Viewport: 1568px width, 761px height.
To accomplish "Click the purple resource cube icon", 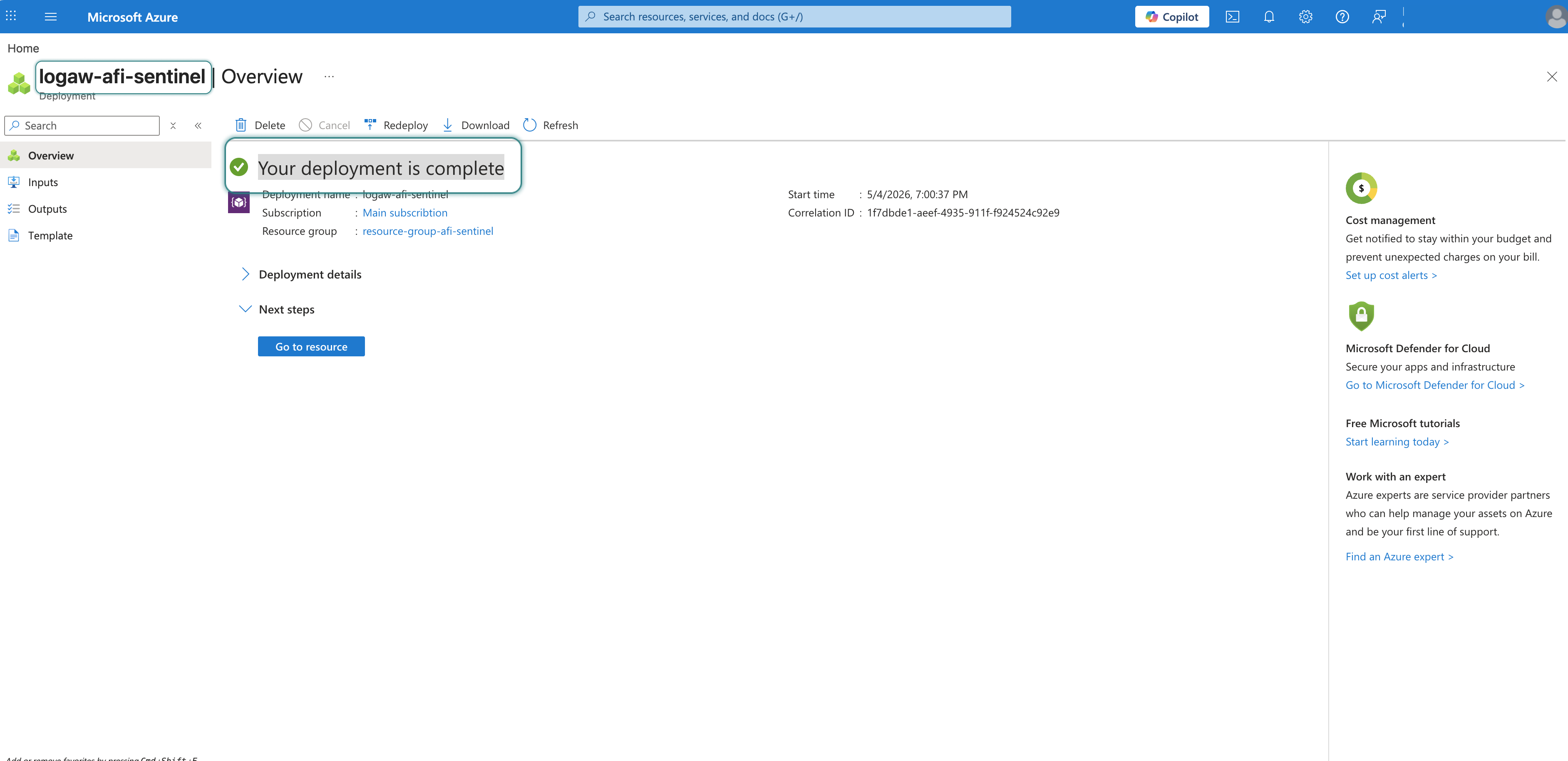I will pos(238,203).
